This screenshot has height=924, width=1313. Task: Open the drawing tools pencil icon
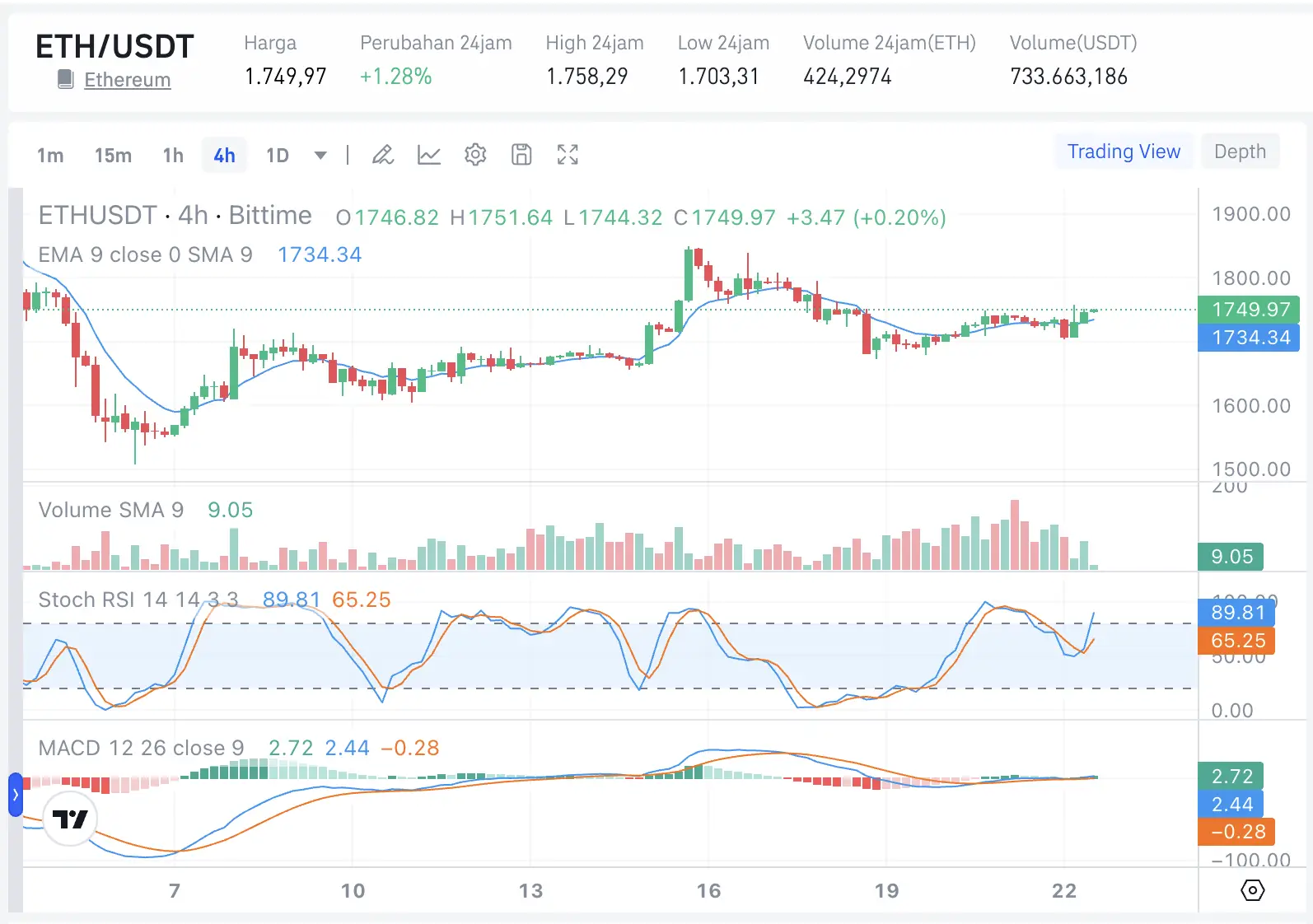coord(383,155)
